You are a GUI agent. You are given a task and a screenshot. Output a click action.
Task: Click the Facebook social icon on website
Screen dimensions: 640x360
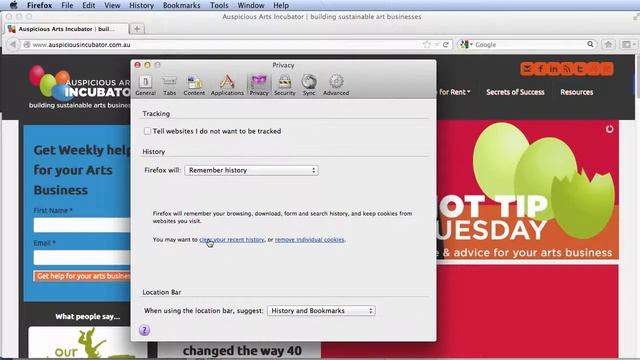point(540,69)
